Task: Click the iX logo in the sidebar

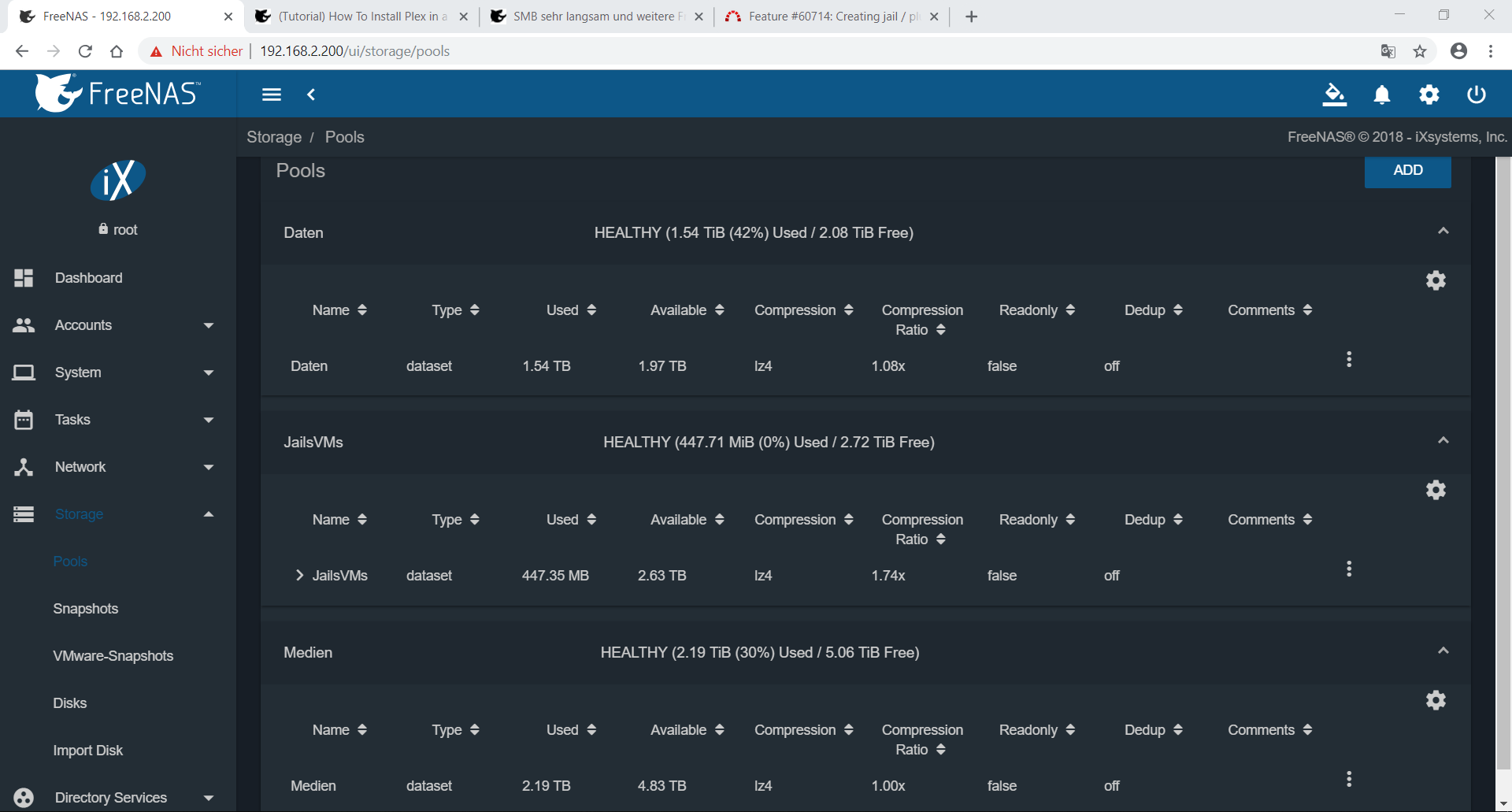Action: [x=118, y=180]
